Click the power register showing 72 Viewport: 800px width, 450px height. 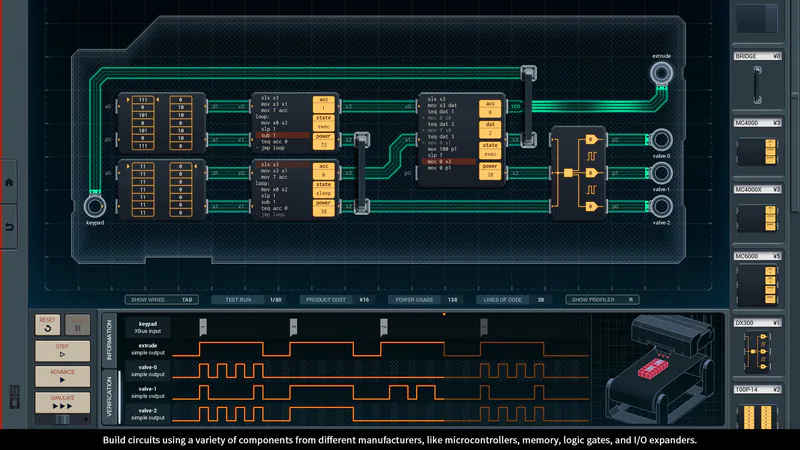click(x=323, y=141)
